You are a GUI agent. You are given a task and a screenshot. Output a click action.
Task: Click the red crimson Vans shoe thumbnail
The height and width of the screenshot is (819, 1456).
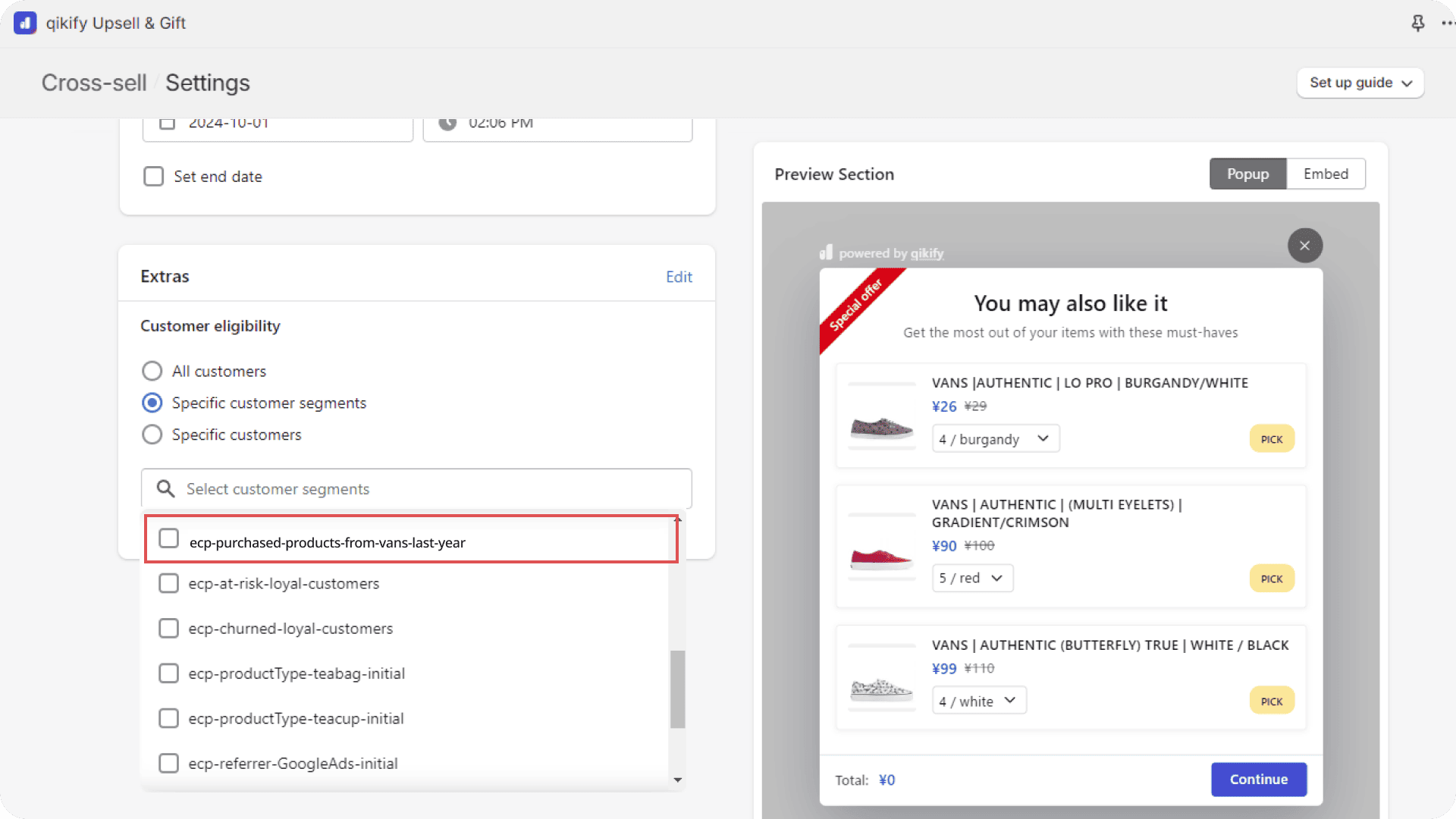pos(881,560)
